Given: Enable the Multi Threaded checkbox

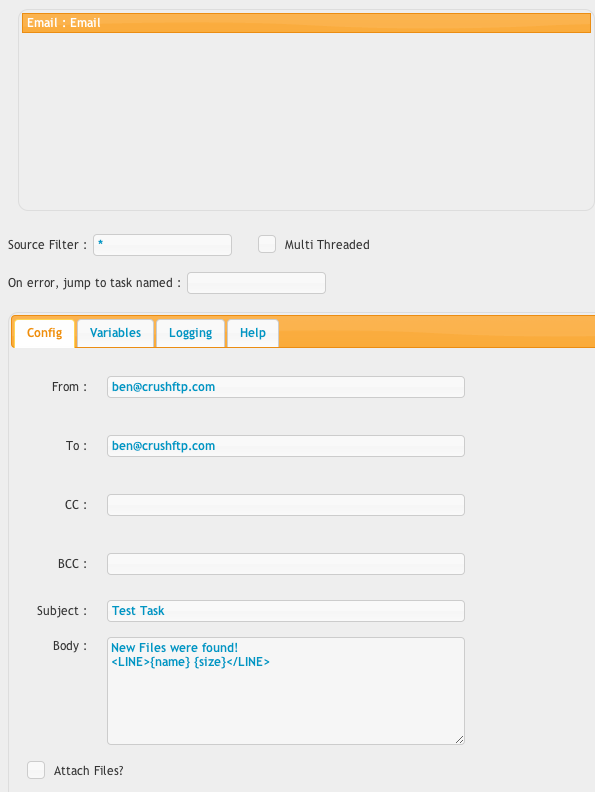Looking at the screenshot, I should point(267,244).
